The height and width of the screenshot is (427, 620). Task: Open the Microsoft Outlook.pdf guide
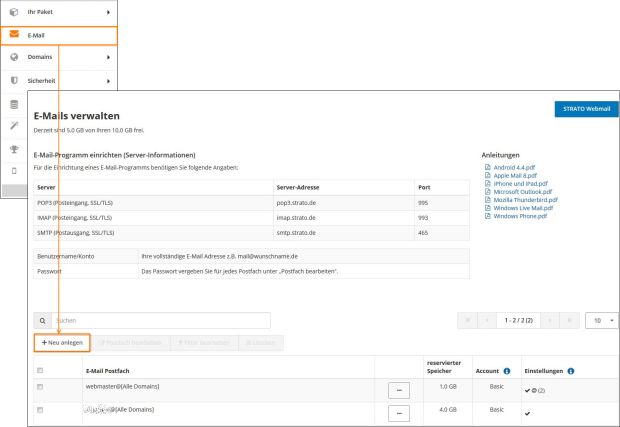point(523,192)
